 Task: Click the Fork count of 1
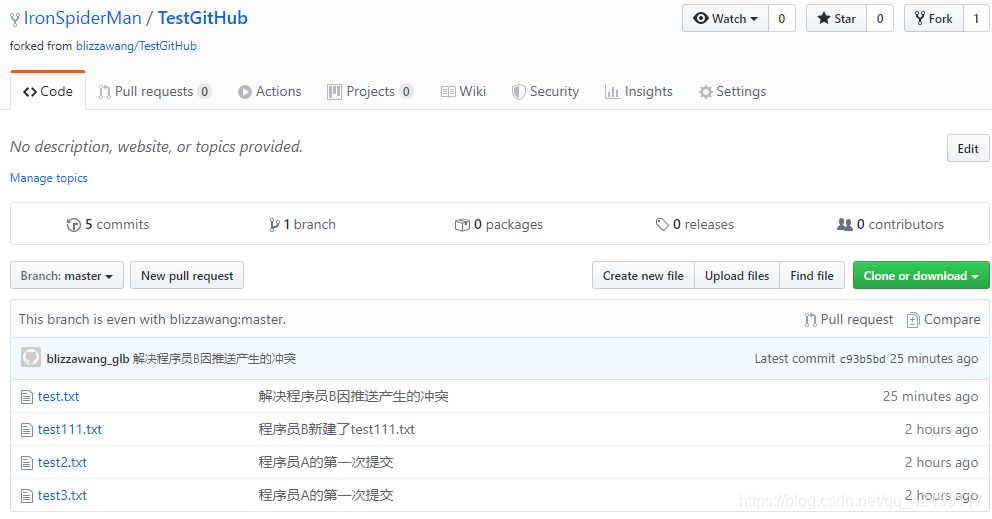click(x=976, y=18)
